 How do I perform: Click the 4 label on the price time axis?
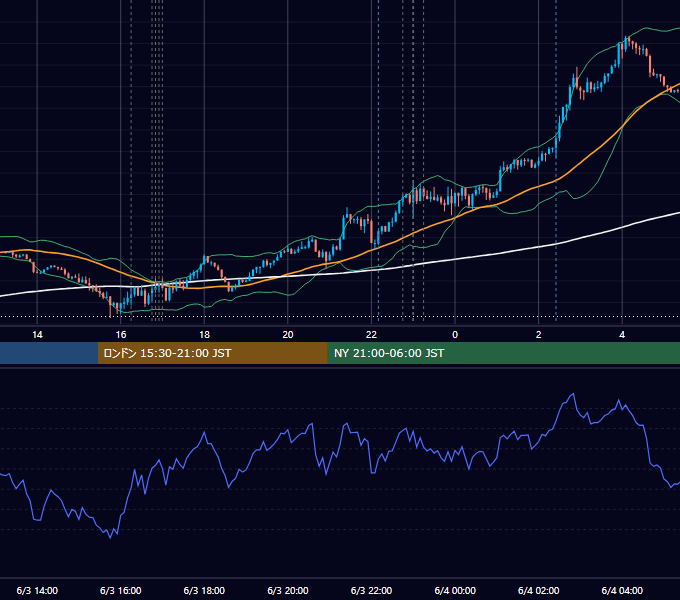622,335
